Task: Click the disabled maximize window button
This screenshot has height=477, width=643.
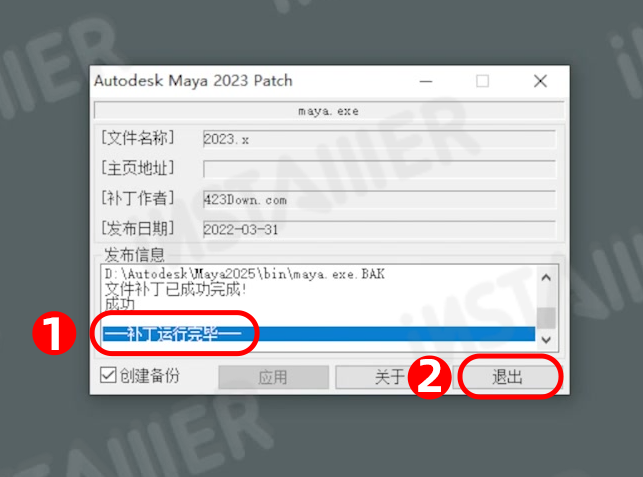Action: click(483, 81)
